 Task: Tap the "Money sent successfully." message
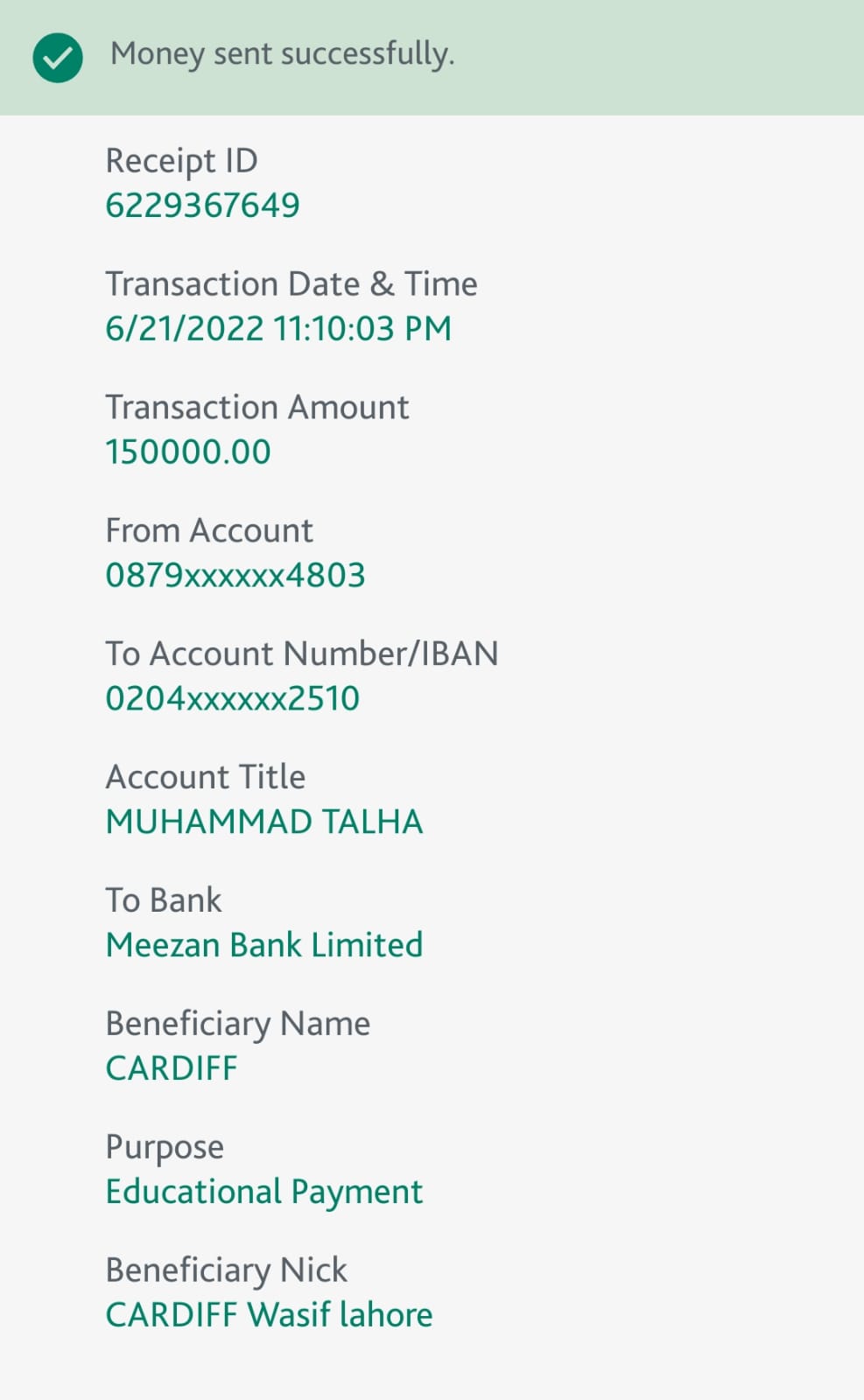coord(282,54)
